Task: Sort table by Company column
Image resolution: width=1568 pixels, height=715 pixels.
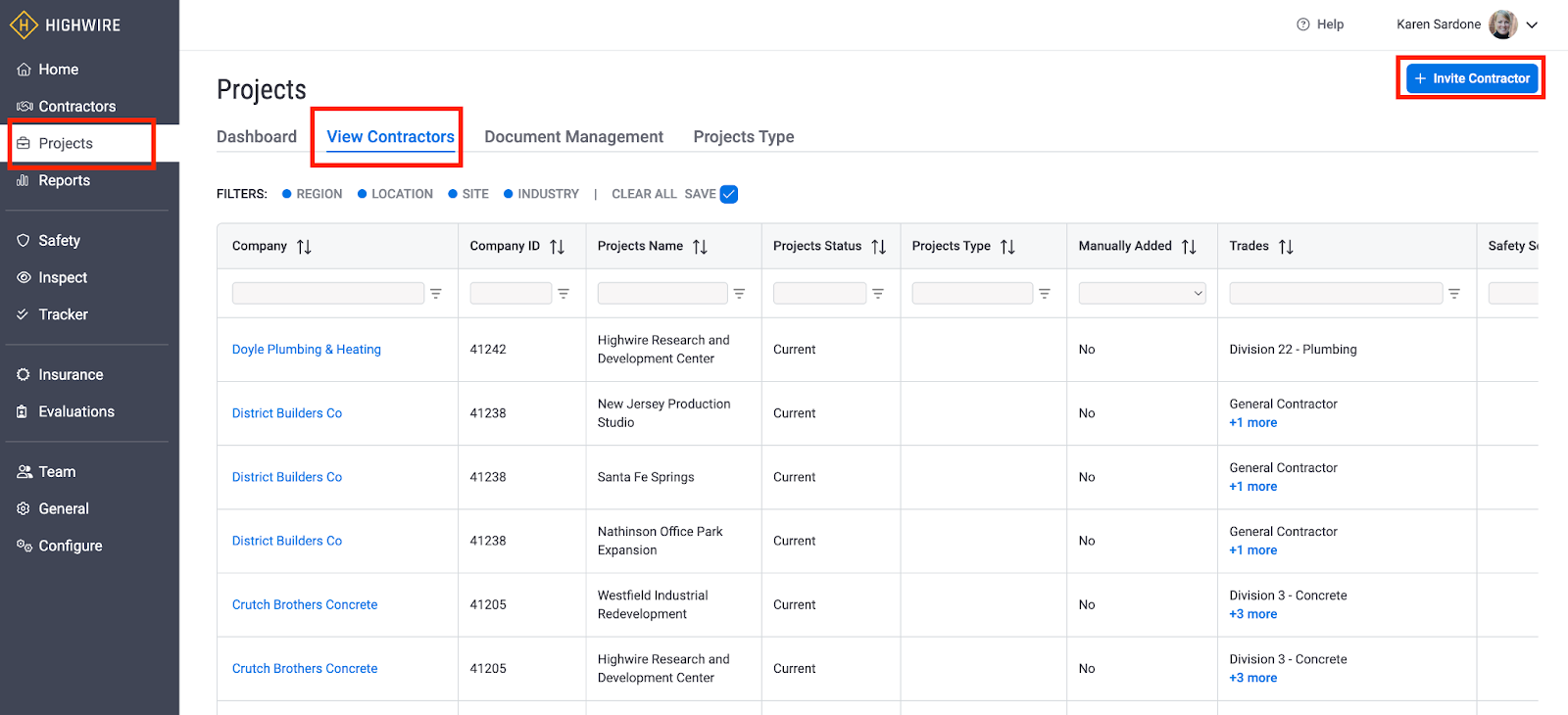Action: point(304,247)
